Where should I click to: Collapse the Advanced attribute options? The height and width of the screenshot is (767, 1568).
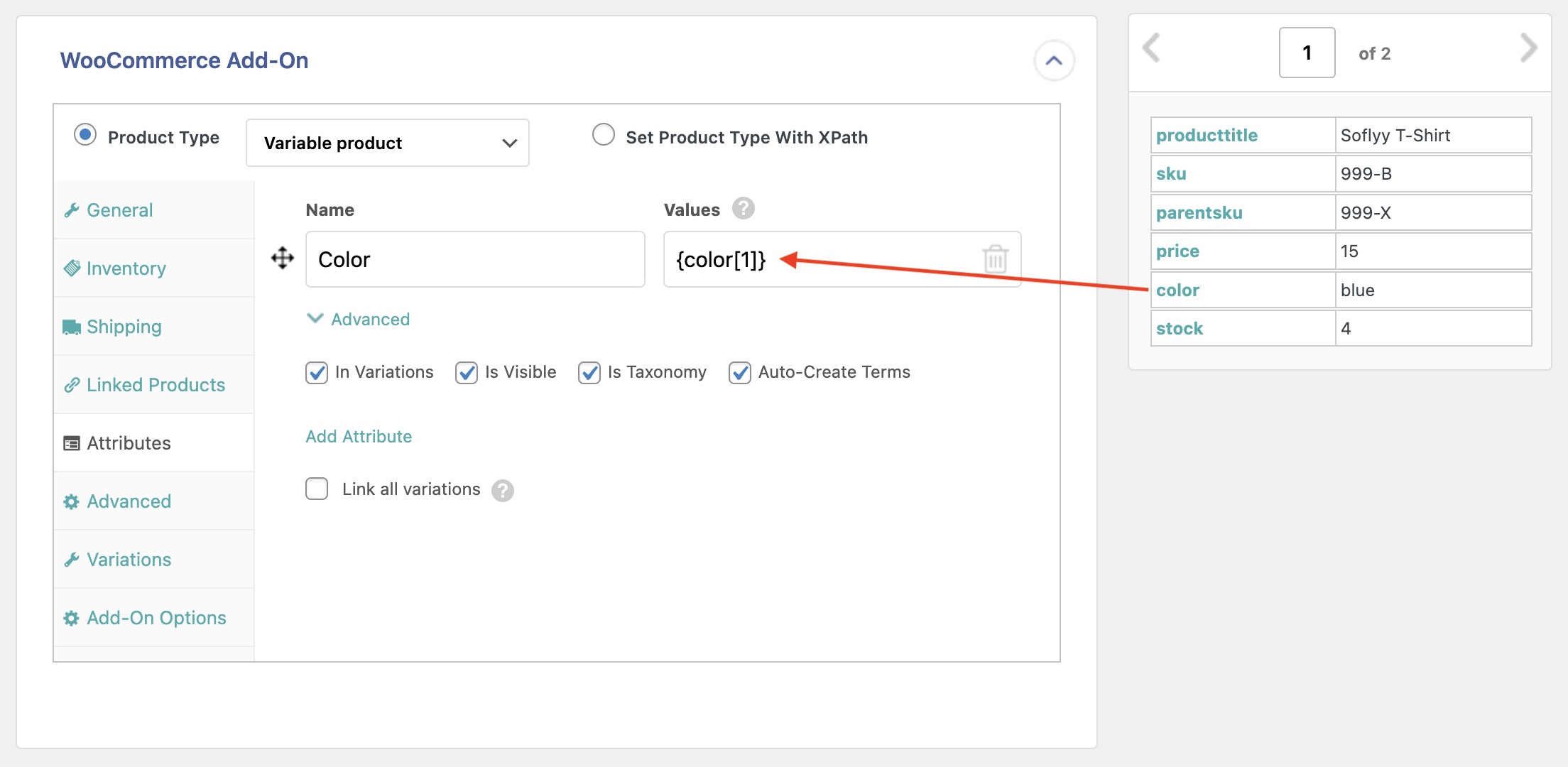point(358,320)
